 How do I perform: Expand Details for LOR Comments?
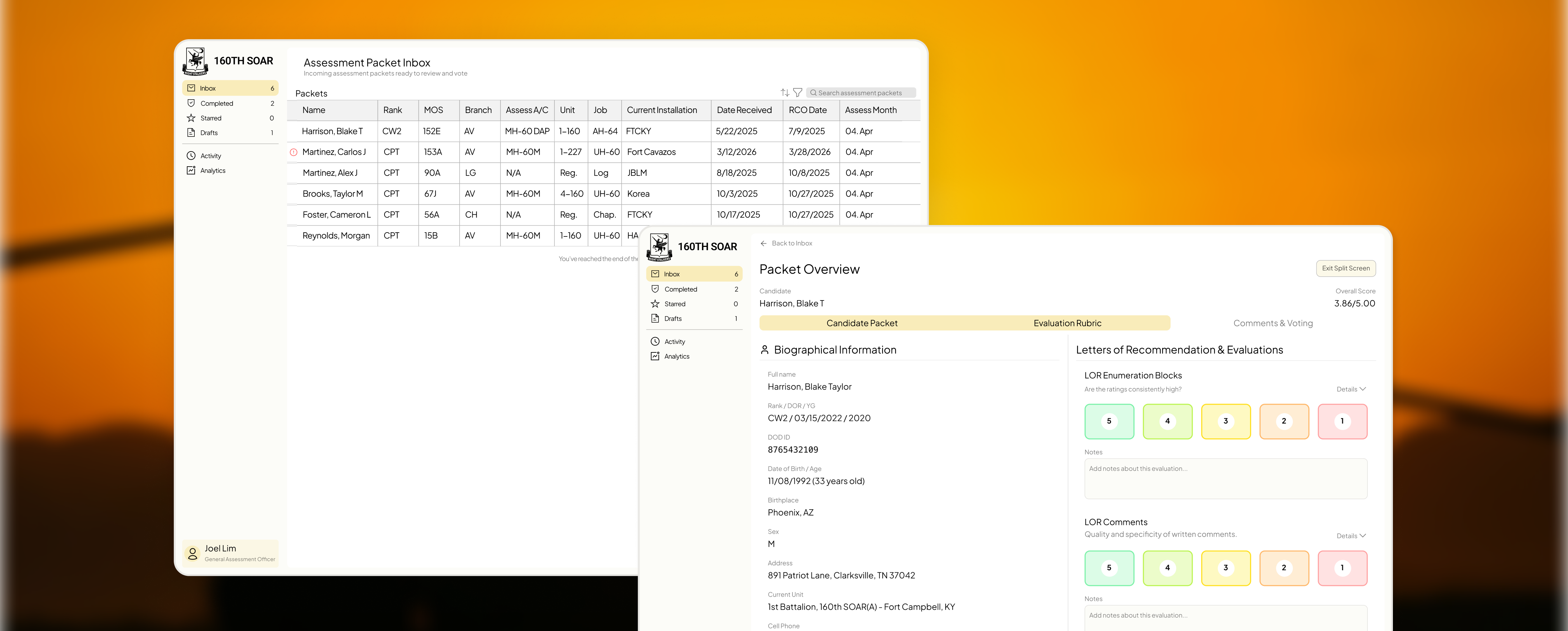coord(1351,536)
